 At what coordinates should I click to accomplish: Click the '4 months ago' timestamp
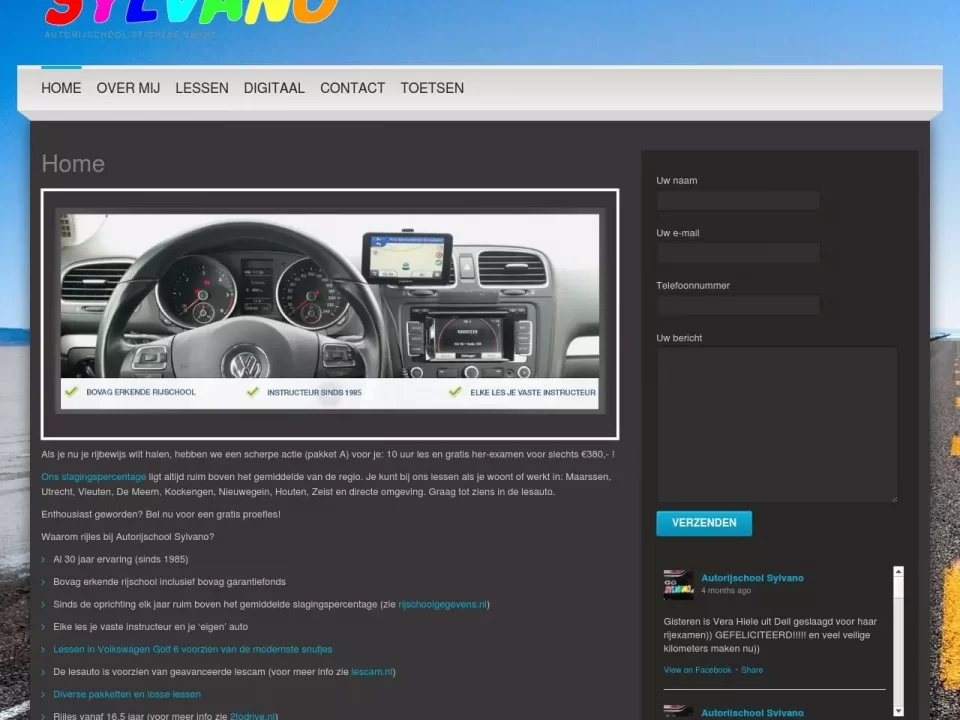[x=726, y=590]
